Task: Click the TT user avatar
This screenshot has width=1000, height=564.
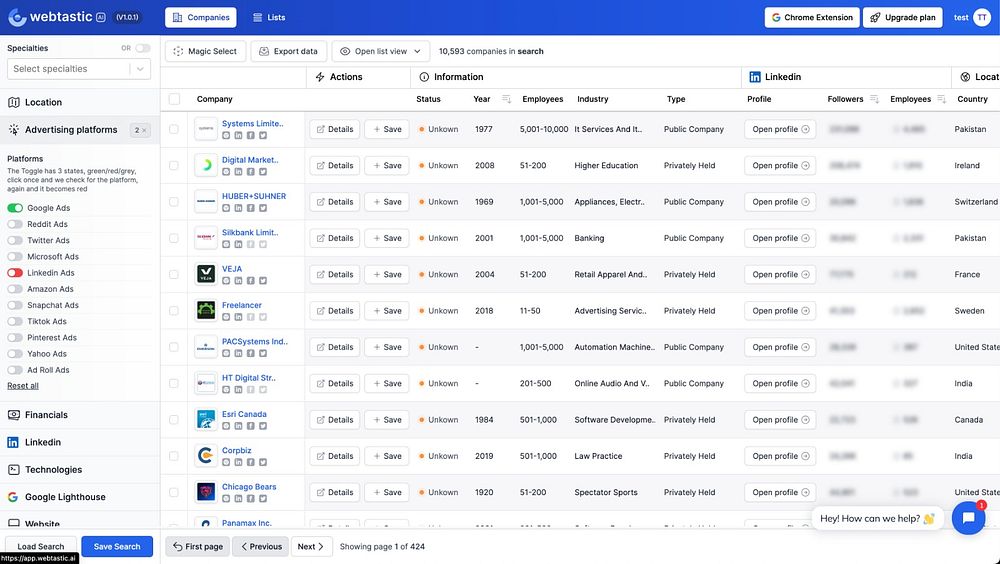Action: click(x=982, y=17)
